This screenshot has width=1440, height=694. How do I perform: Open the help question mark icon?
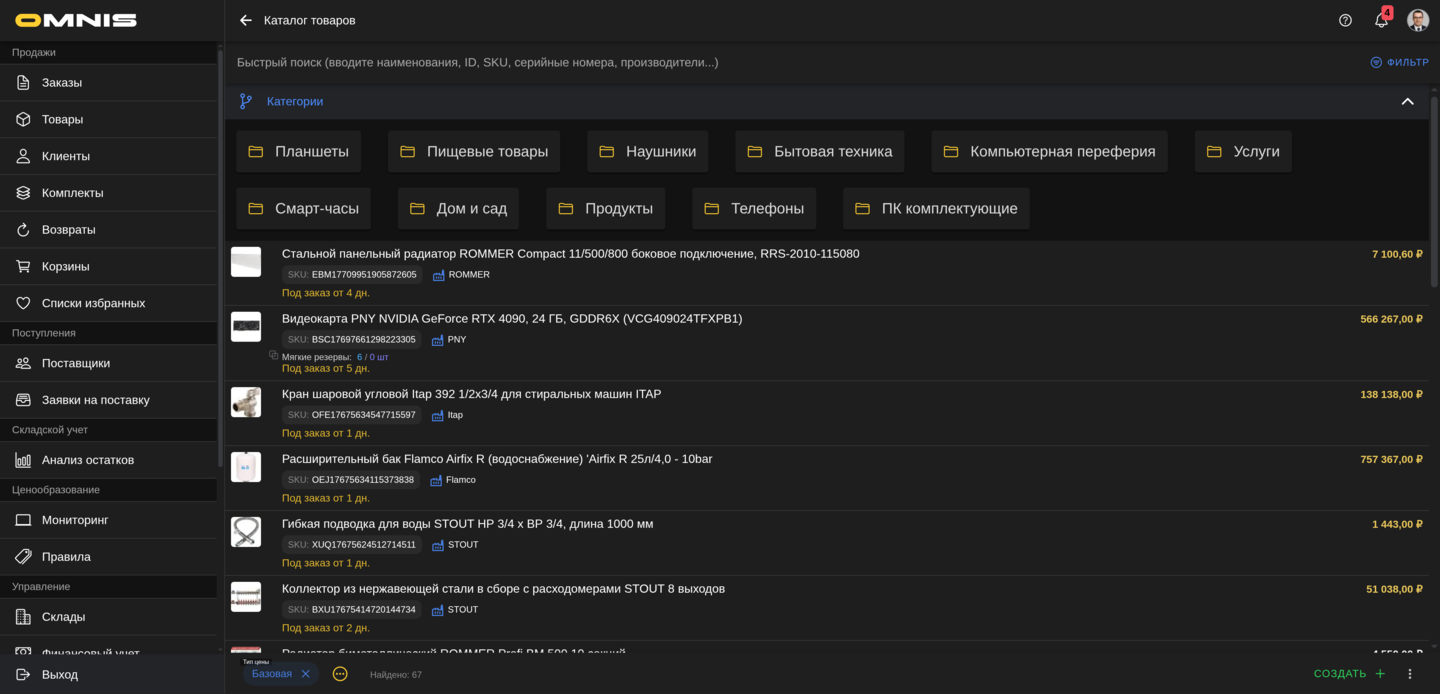pos(1344,20)
